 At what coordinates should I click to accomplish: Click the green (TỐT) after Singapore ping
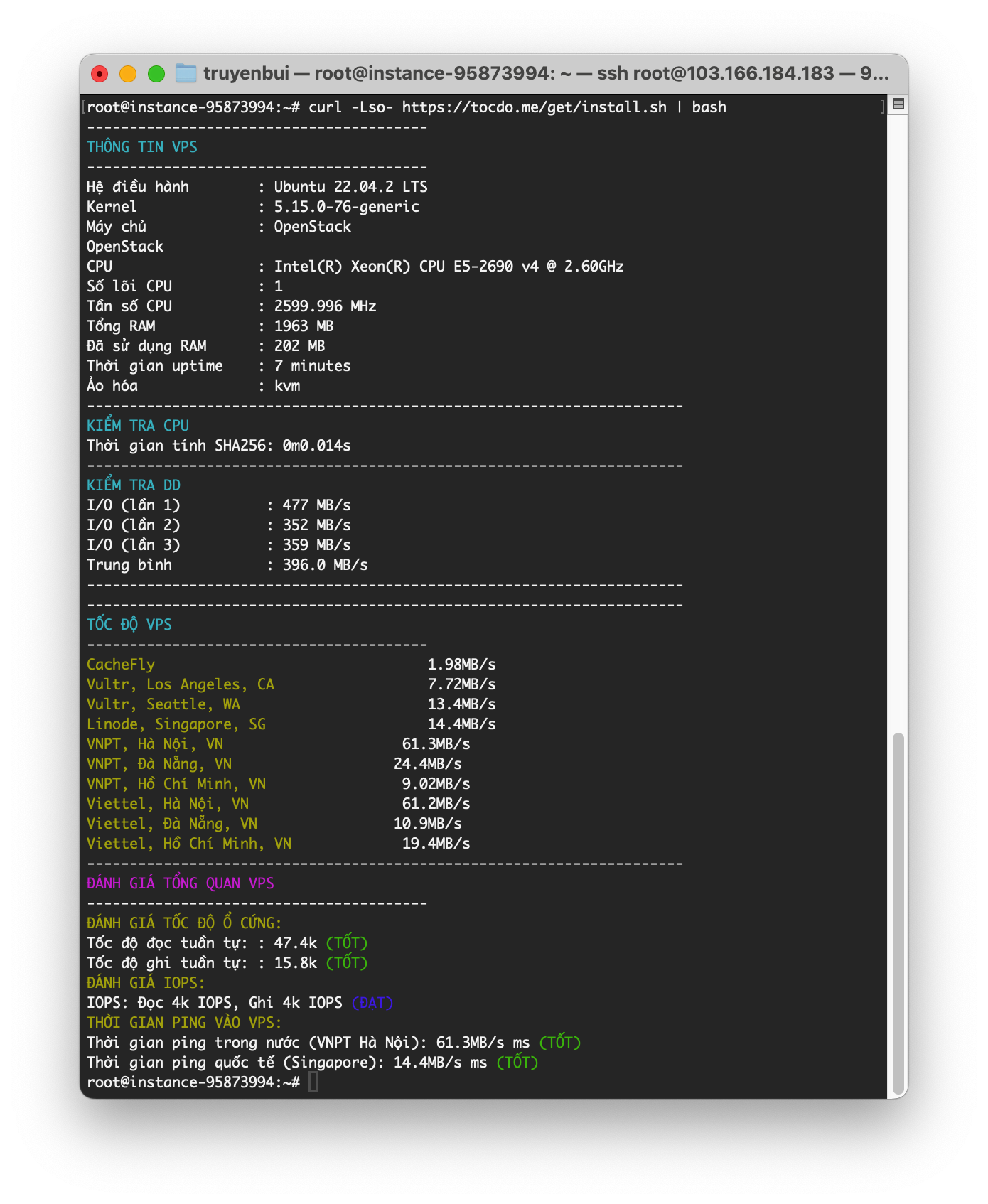click(x=517, y=1063)
